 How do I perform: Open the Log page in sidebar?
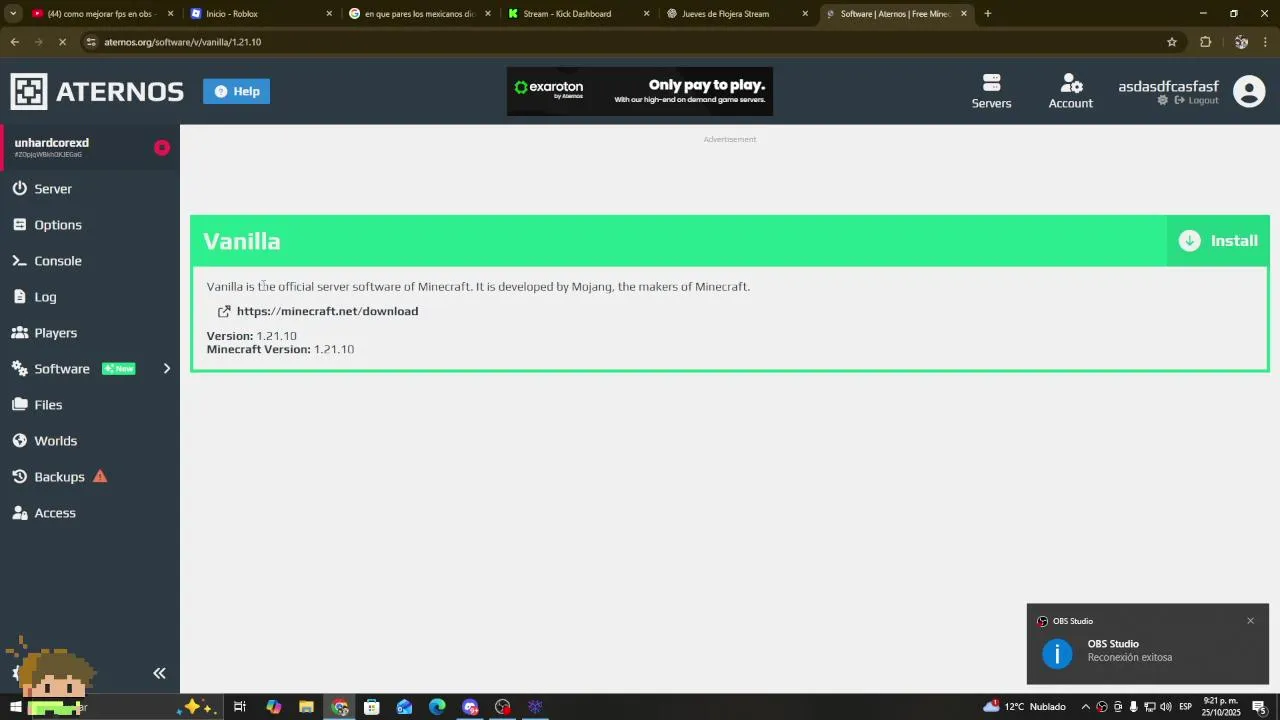[45, 297]
